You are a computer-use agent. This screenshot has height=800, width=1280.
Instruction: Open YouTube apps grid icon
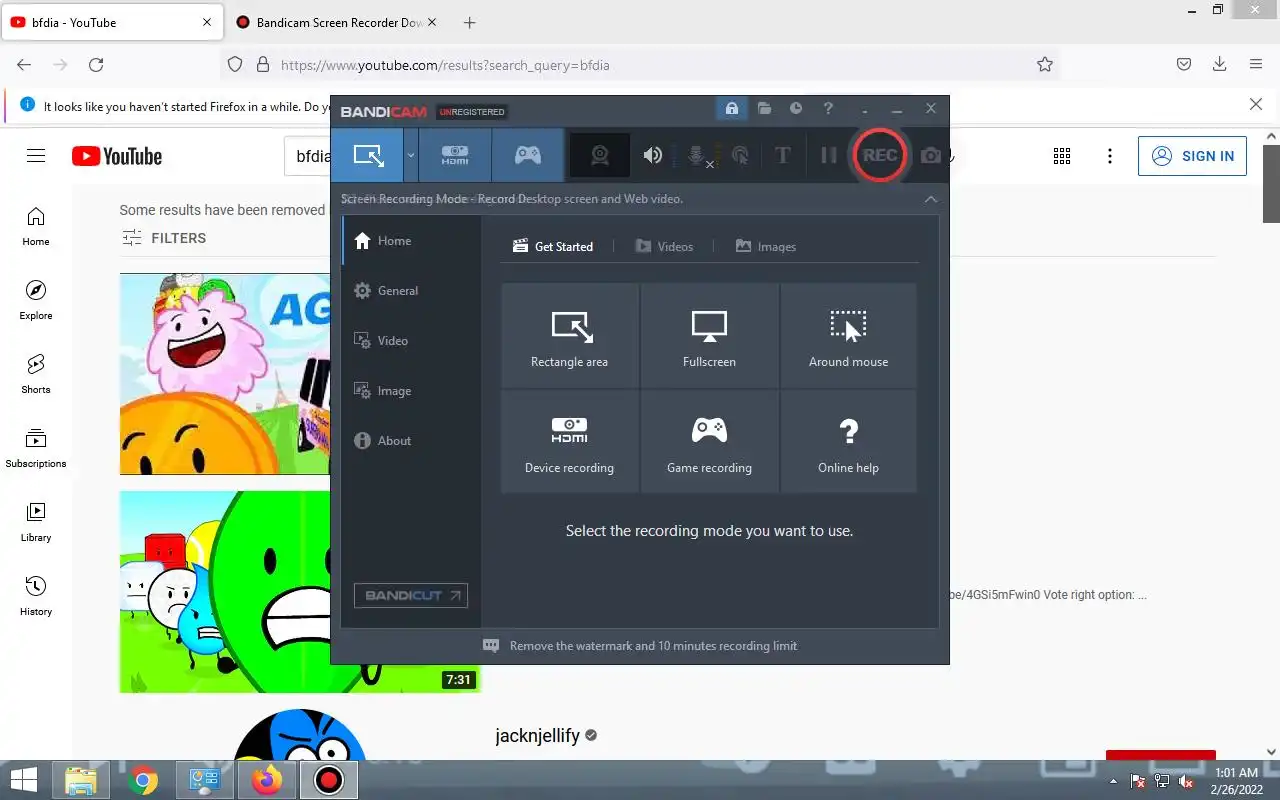pyautogui.click(x=1062, y=156)
